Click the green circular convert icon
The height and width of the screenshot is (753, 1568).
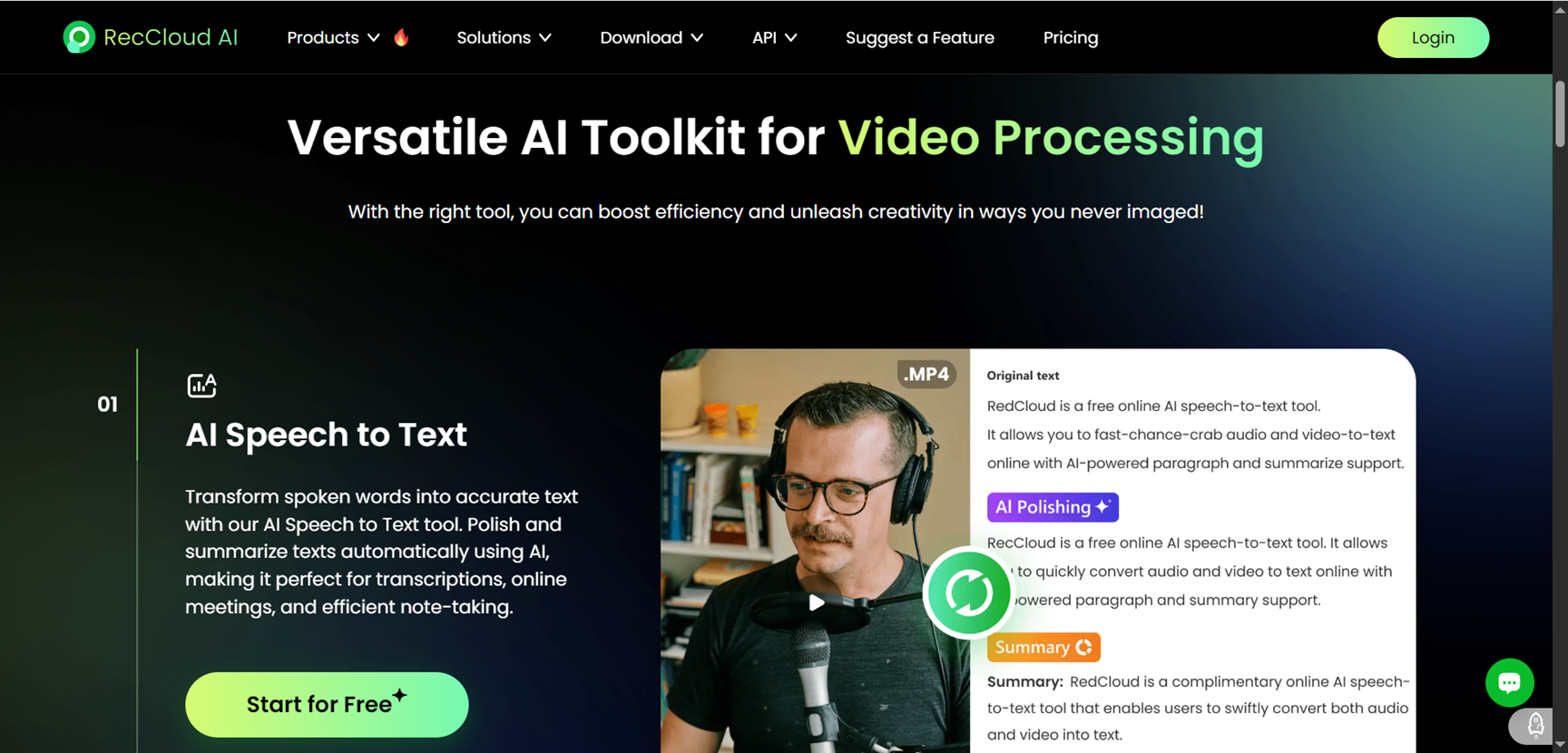pyautogui.click(x=968, y=593)
